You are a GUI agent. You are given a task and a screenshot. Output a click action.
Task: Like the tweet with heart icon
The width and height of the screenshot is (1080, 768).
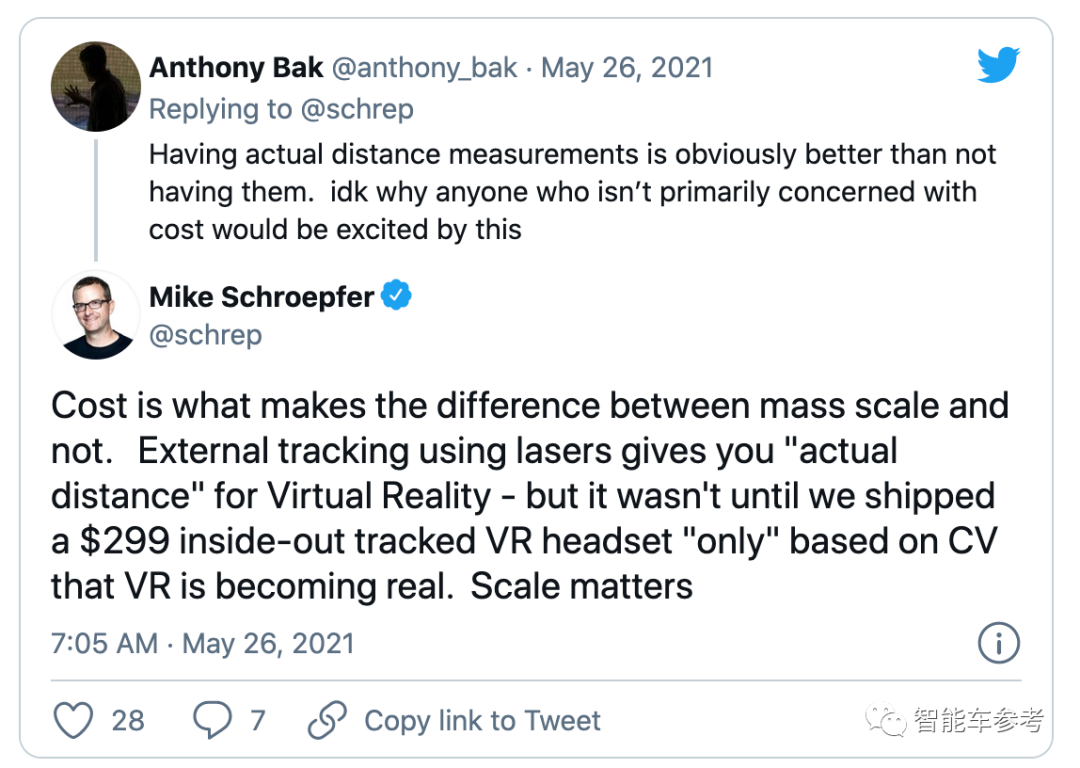73,720
